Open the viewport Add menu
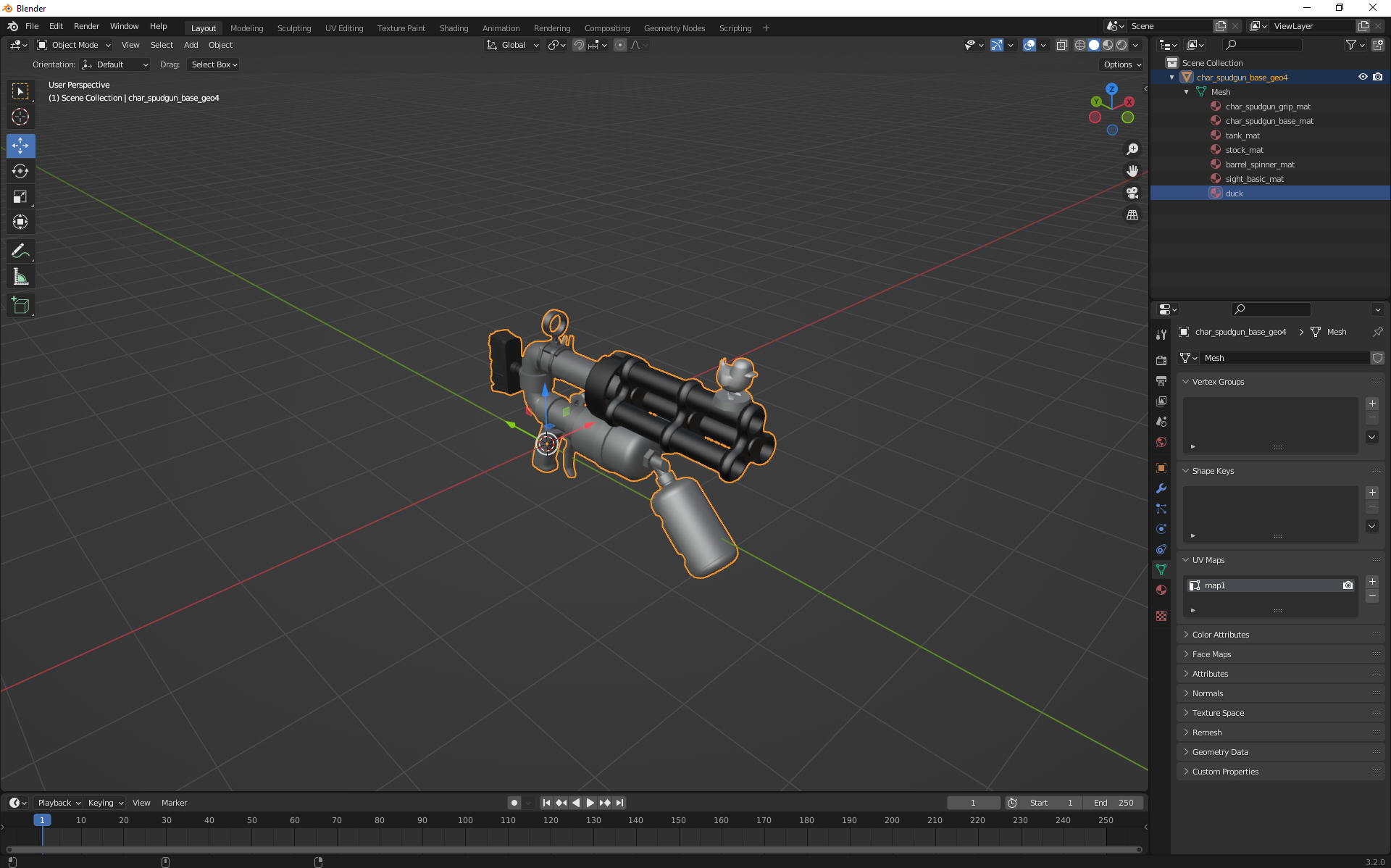 click(191, 45)
